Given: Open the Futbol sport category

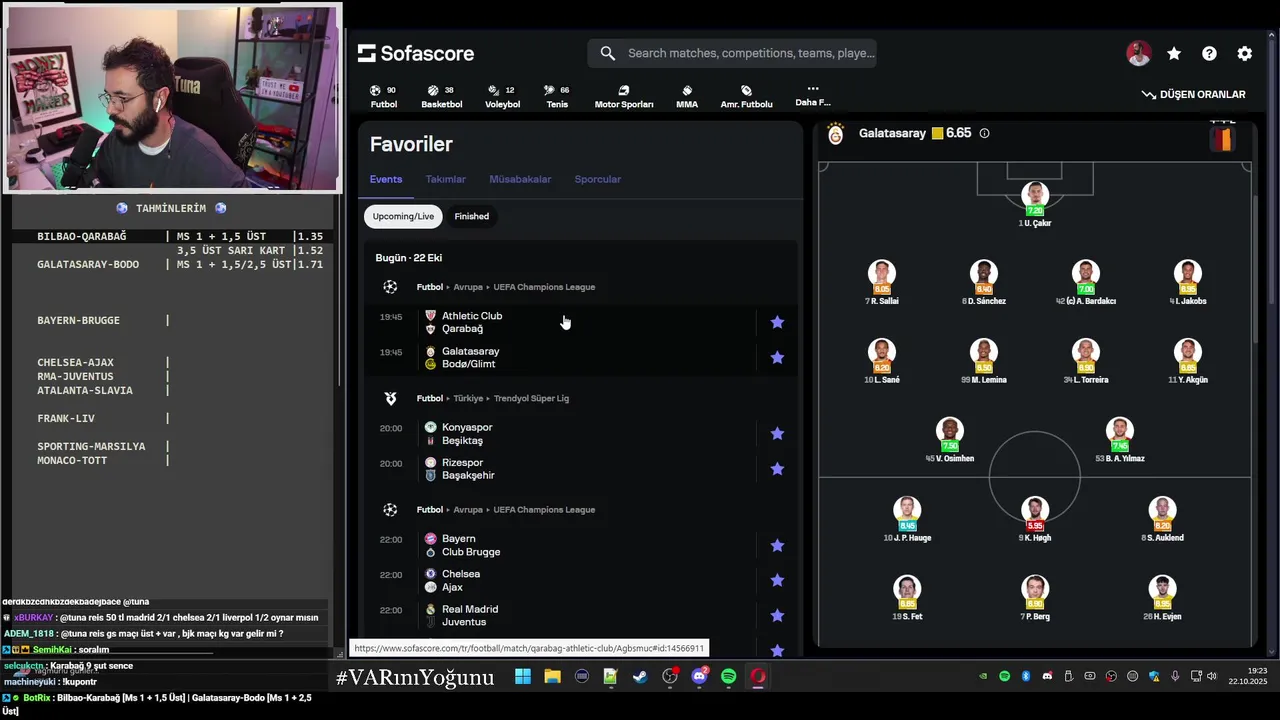Looking at the screenshot, I should [383, 96].
